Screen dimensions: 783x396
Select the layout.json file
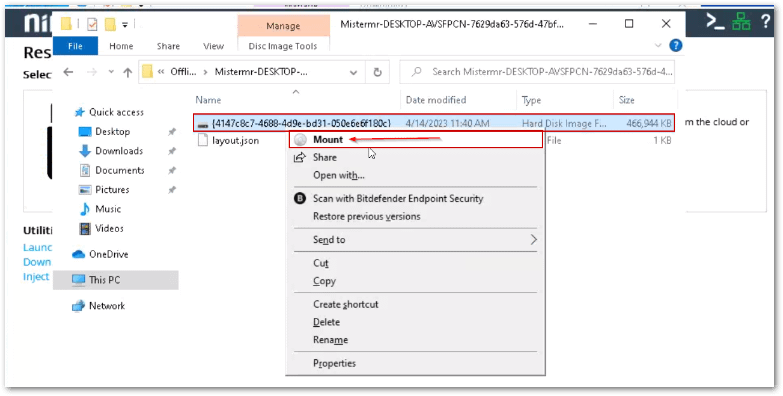235,140
